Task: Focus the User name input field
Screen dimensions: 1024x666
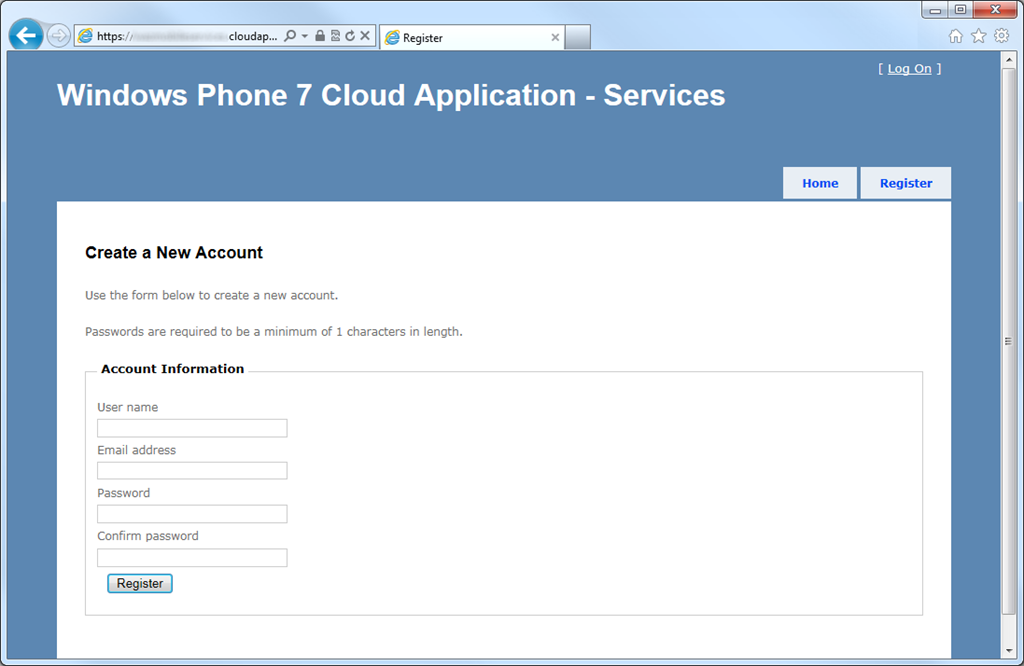Action: tap(192, 428)
